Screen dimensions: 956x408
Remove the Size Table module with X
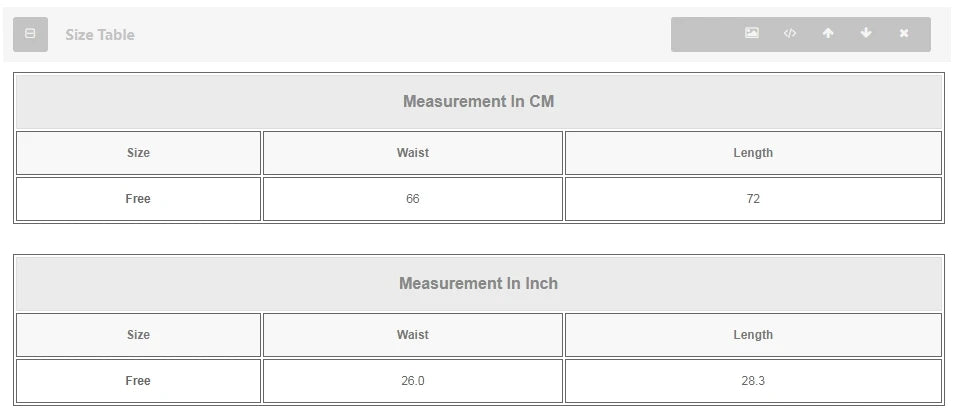tap(904, 33)
